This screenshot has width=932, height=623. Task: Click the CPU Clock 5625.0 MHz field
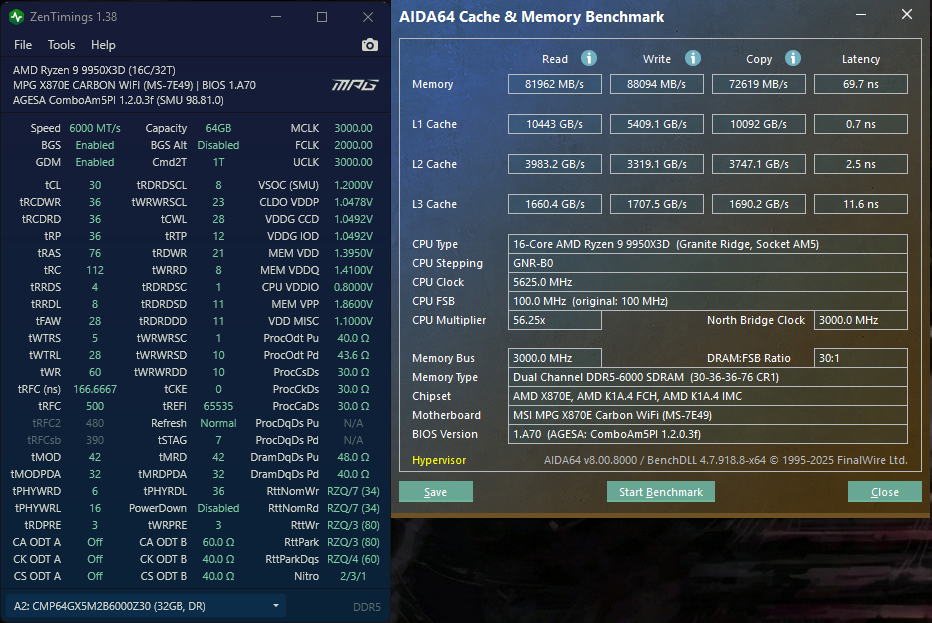[707, 282]
